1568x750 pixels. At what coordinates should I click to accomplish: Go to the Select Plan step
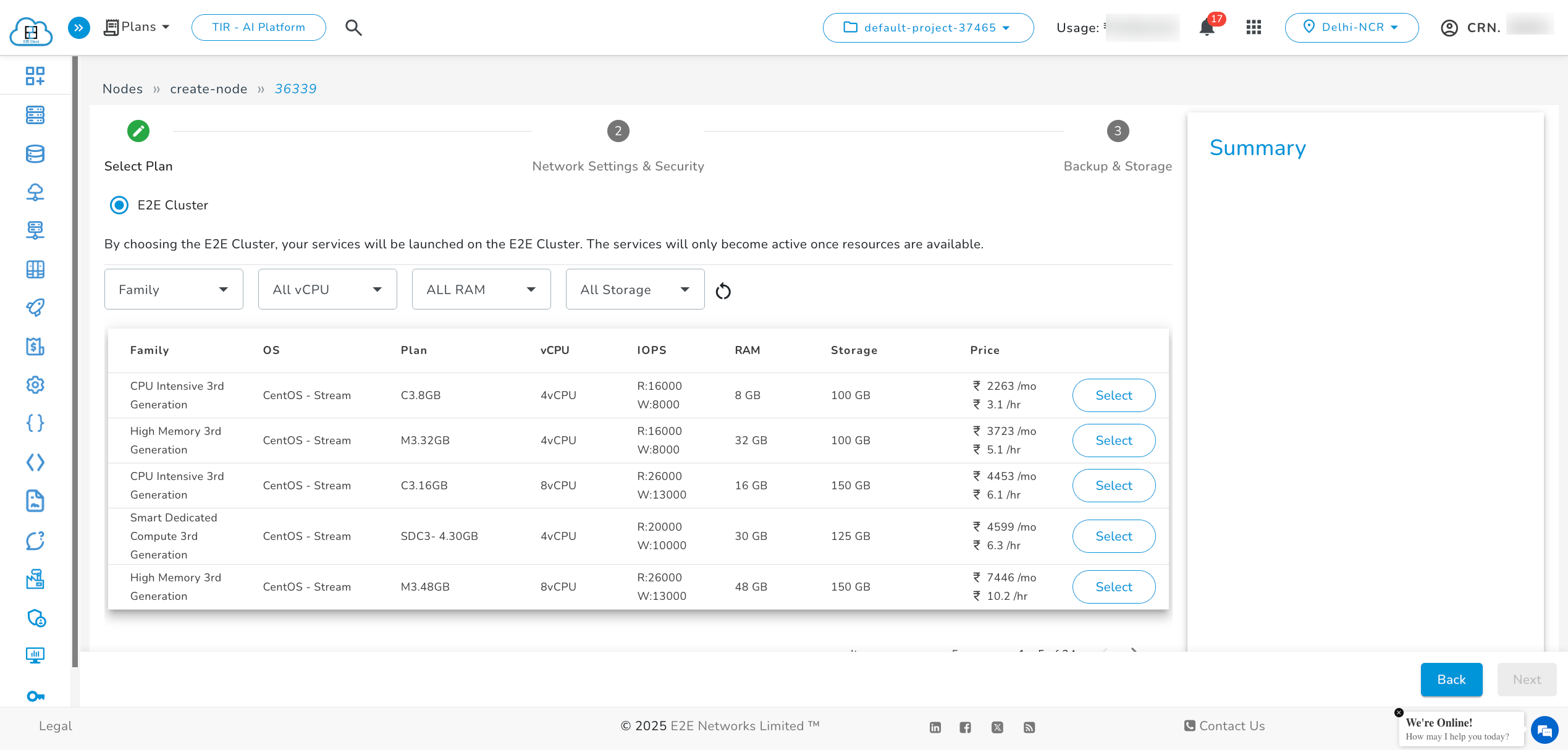pos(138,146)
